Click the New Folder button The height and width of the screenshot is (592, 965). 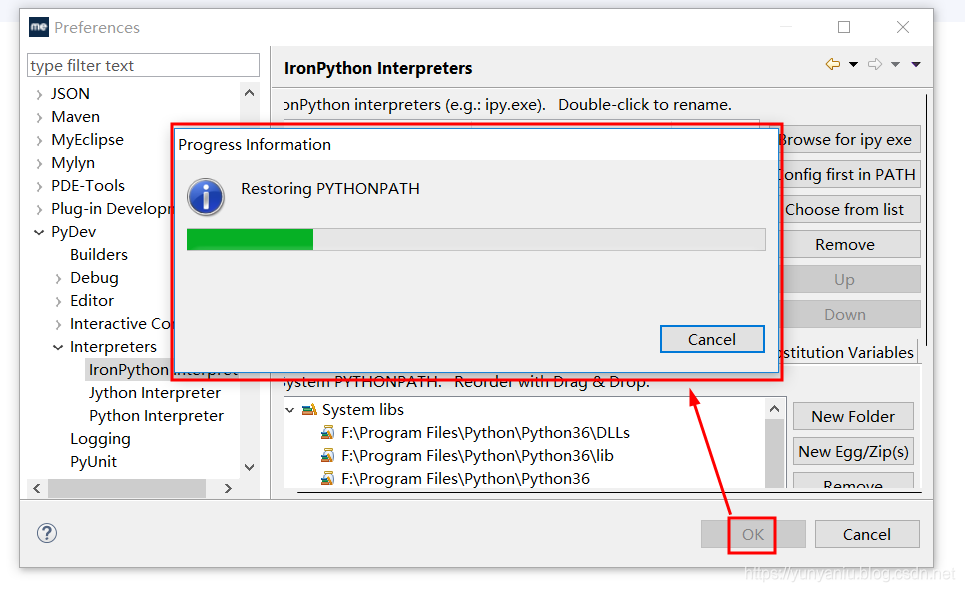[853, 417]
